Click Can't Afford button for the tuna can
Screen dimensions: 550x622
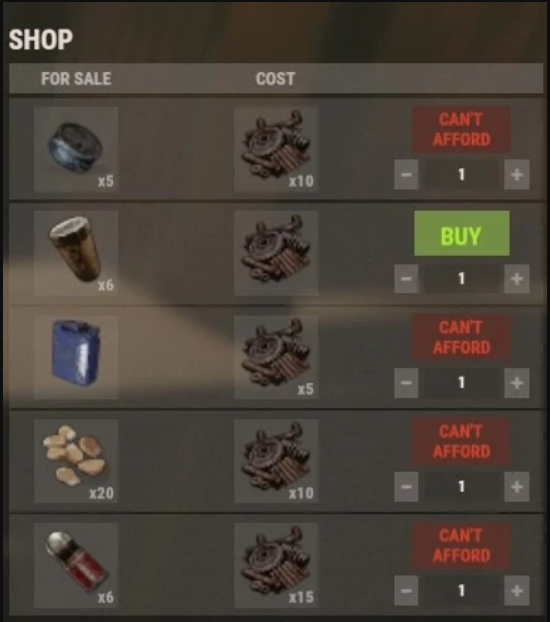point(462,129)
